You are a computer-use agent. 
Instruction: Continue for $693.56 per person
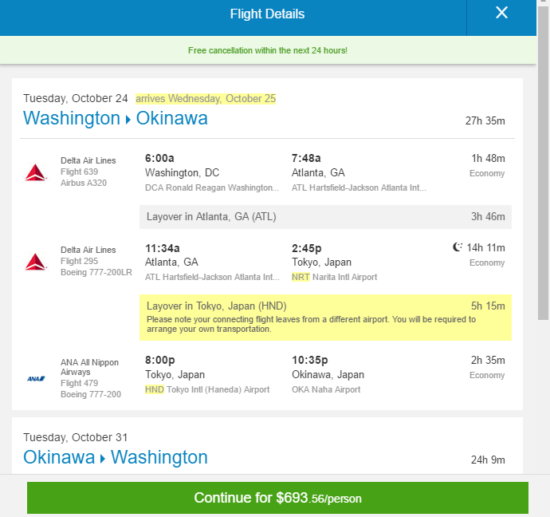pos(277,498)
